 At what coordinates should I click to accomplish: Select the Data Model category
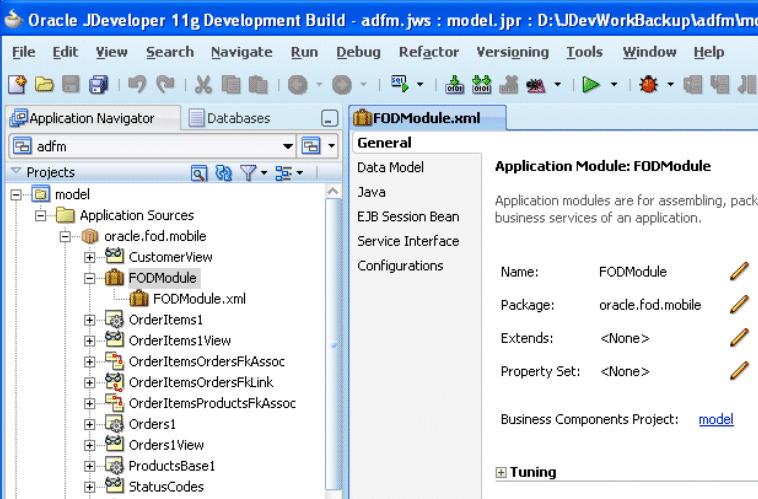pyautogui.click(x=391, y=167)
